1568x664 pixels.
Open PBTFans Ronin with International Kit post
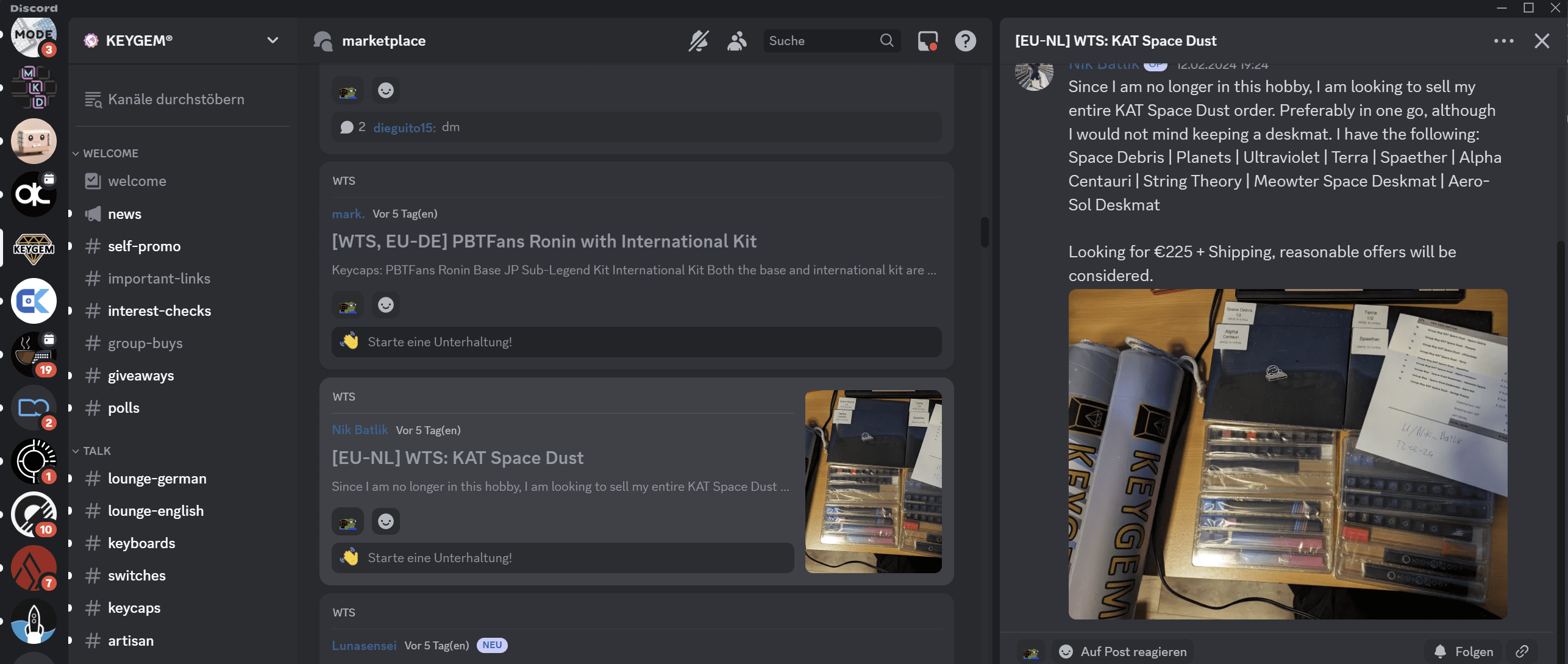coord(544,241)
